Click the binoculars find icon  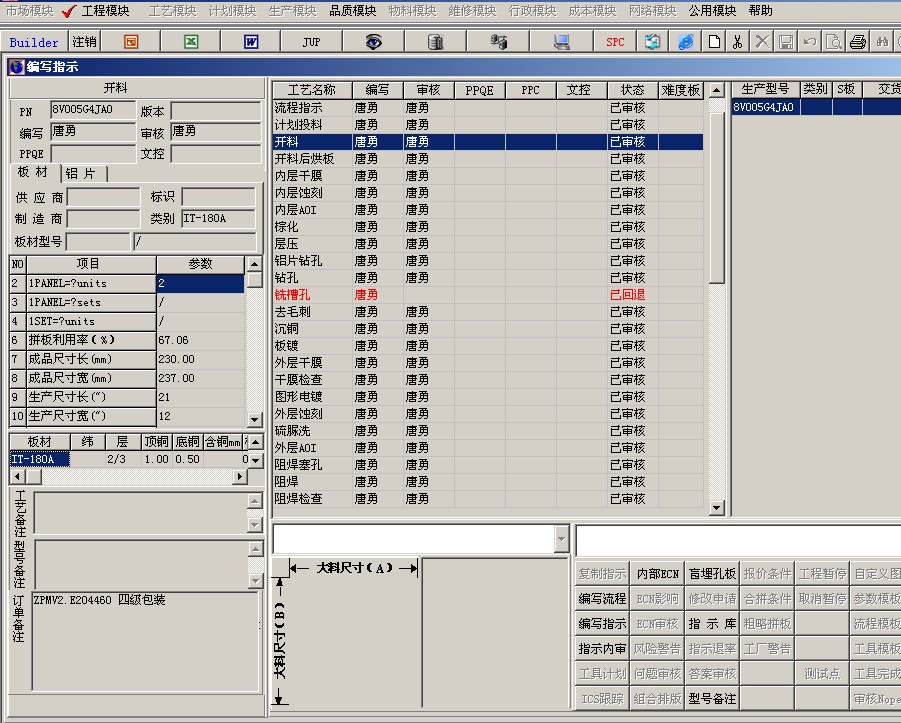pyautogui.click(x=882, y=42)
